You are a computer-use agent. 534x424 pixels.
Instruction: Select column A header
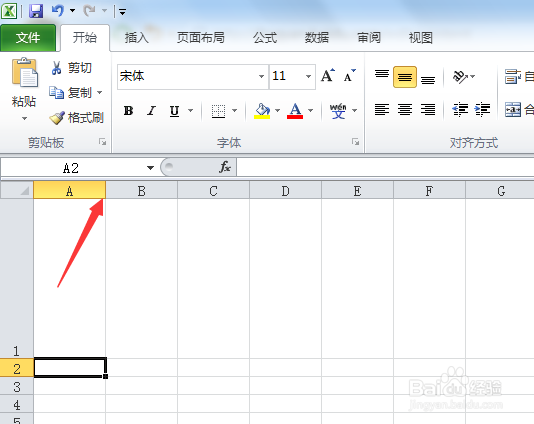[x=69, y=190]
